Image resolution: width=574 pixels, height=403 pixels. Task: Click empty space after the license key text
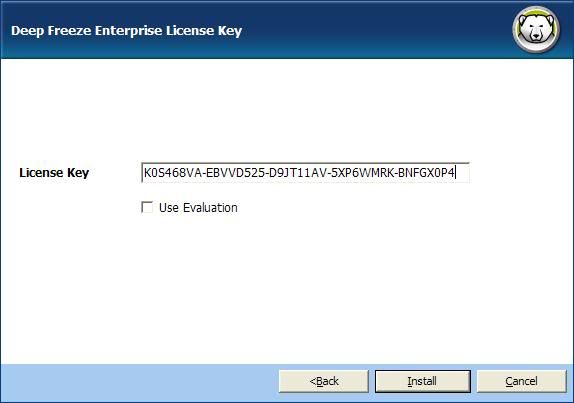pos(462,172)
